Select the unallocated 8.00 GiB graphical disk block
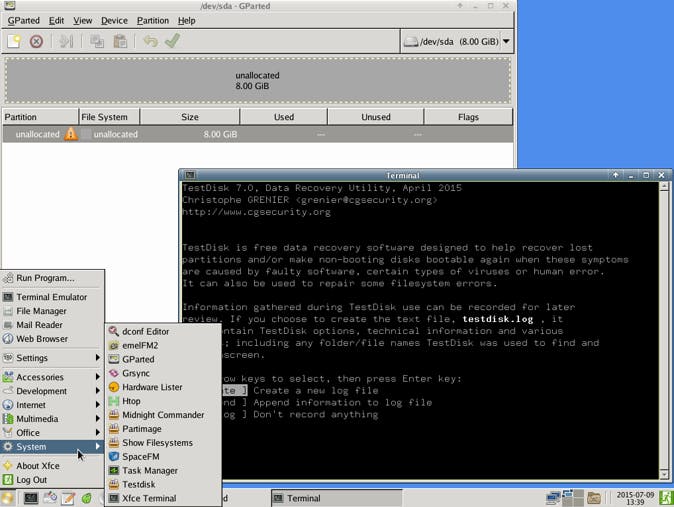 coord(257,80)
